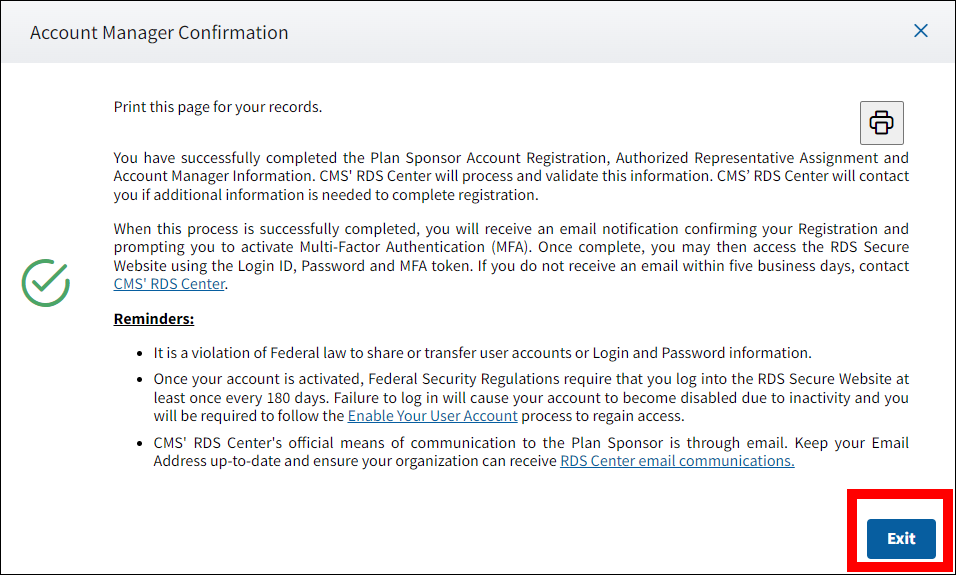Image resolution: width=956 pixels, height=575 pixels.
Task: Open the CMS' RDS Center link
Action: [x=170, y=284]
